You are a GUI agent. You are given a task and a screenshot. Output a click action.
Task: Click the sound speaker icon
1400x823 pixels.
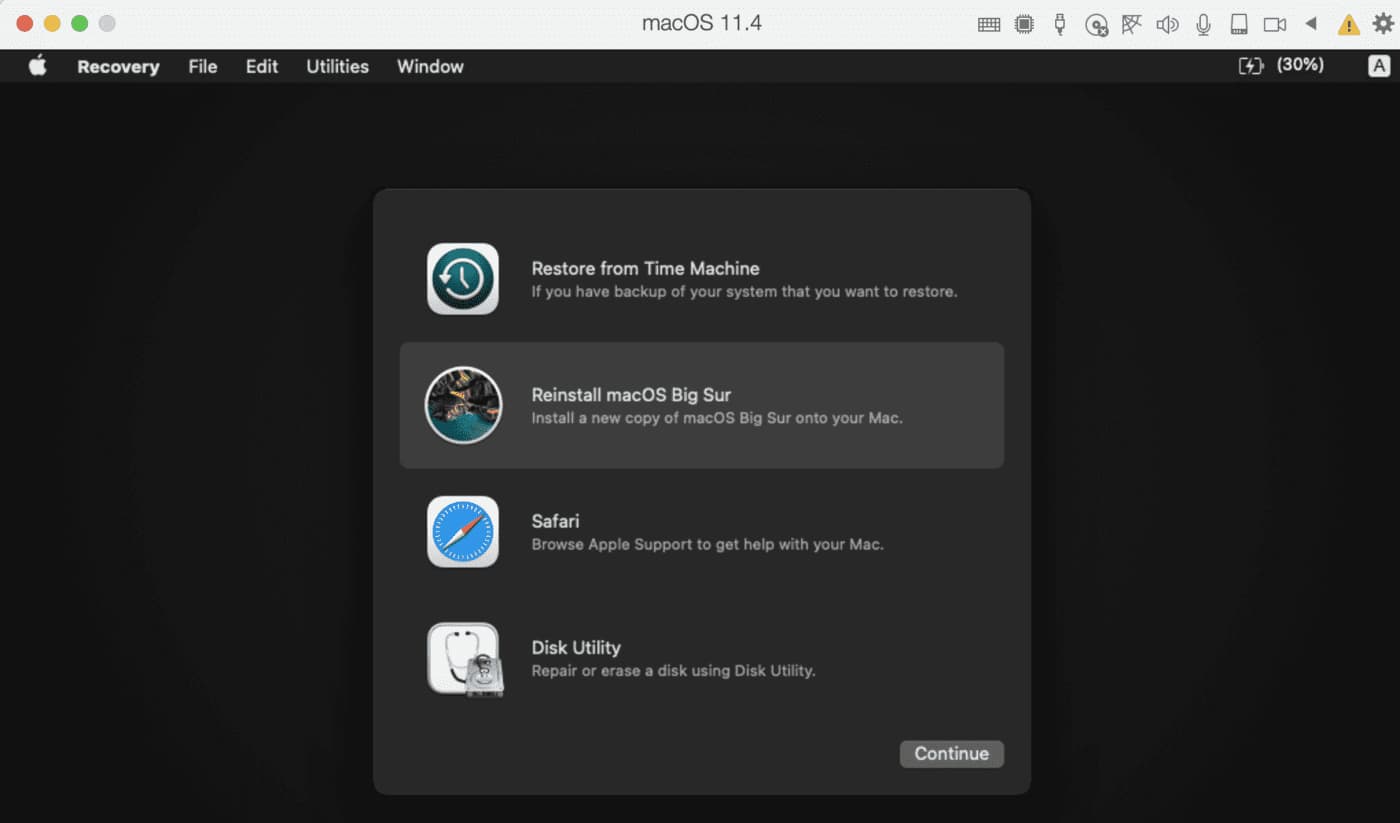click(1167, 24)
